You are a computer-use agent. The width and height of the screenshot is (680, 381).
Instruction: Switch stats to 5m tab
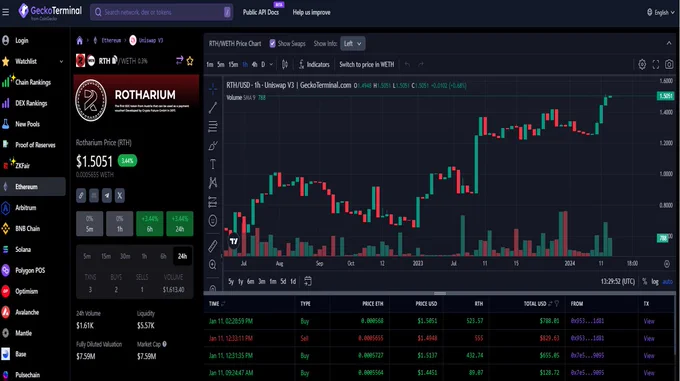pyautogui.click(x=87, y=256)
